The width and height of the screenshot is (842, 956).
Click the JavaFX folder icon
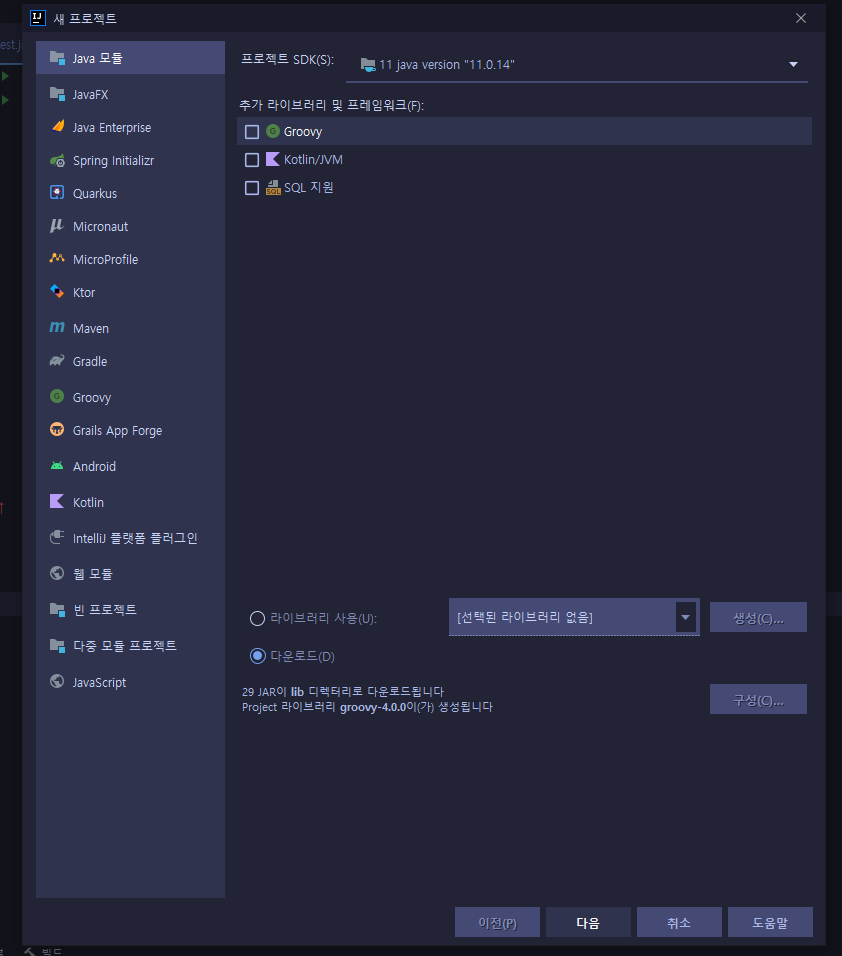57,94
